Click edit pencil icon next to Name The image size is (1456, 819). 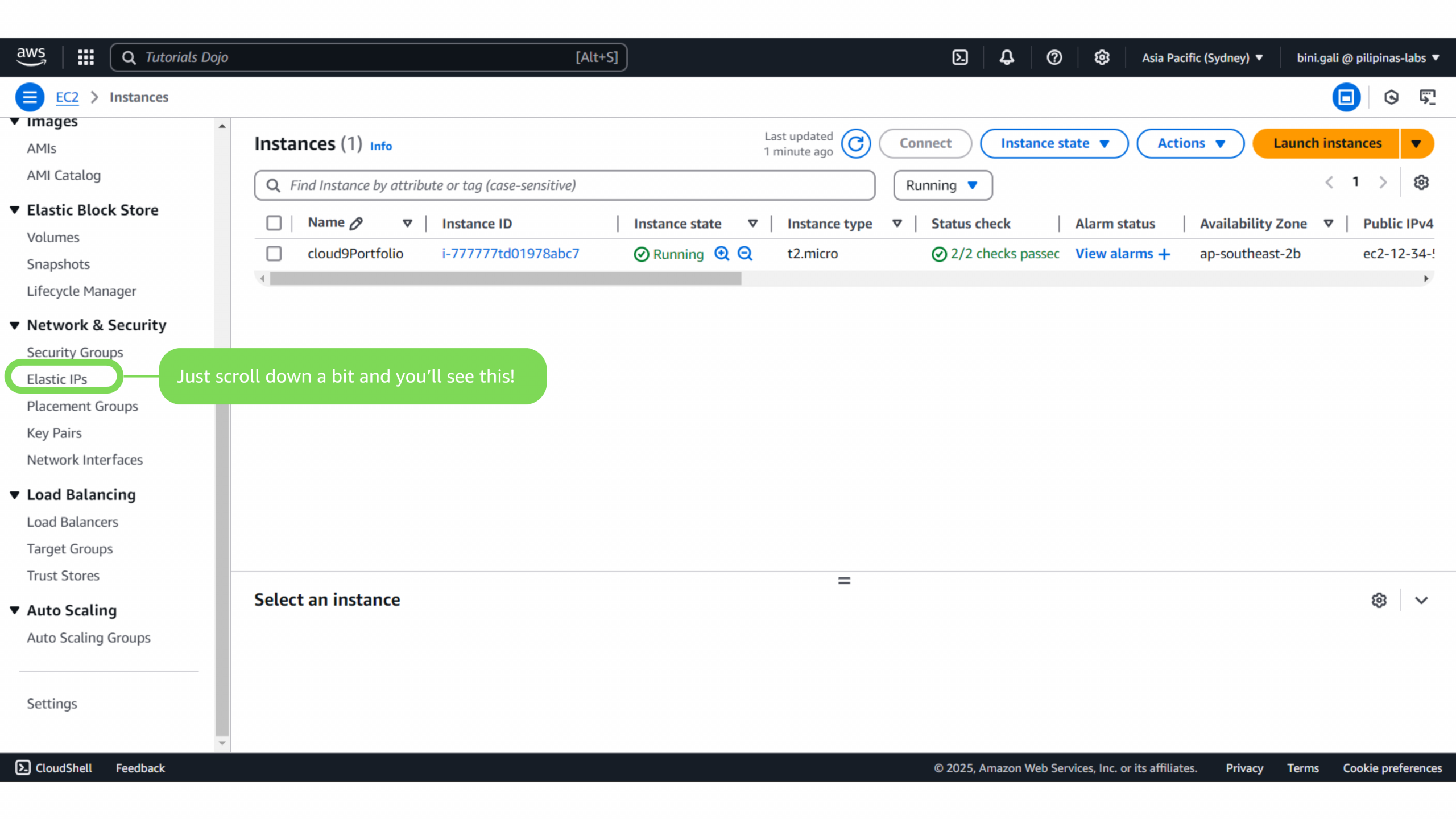[x=357, y=224]
